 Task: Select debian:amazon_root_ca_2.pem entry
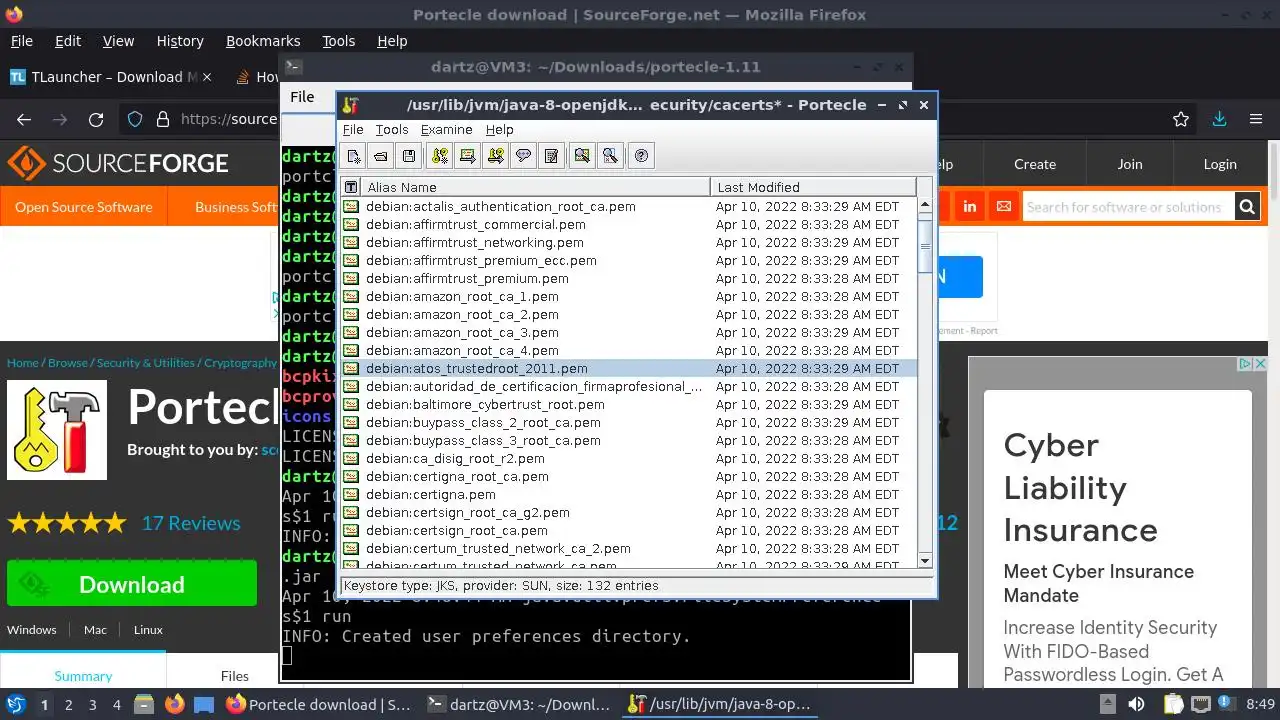pos(629,314)
